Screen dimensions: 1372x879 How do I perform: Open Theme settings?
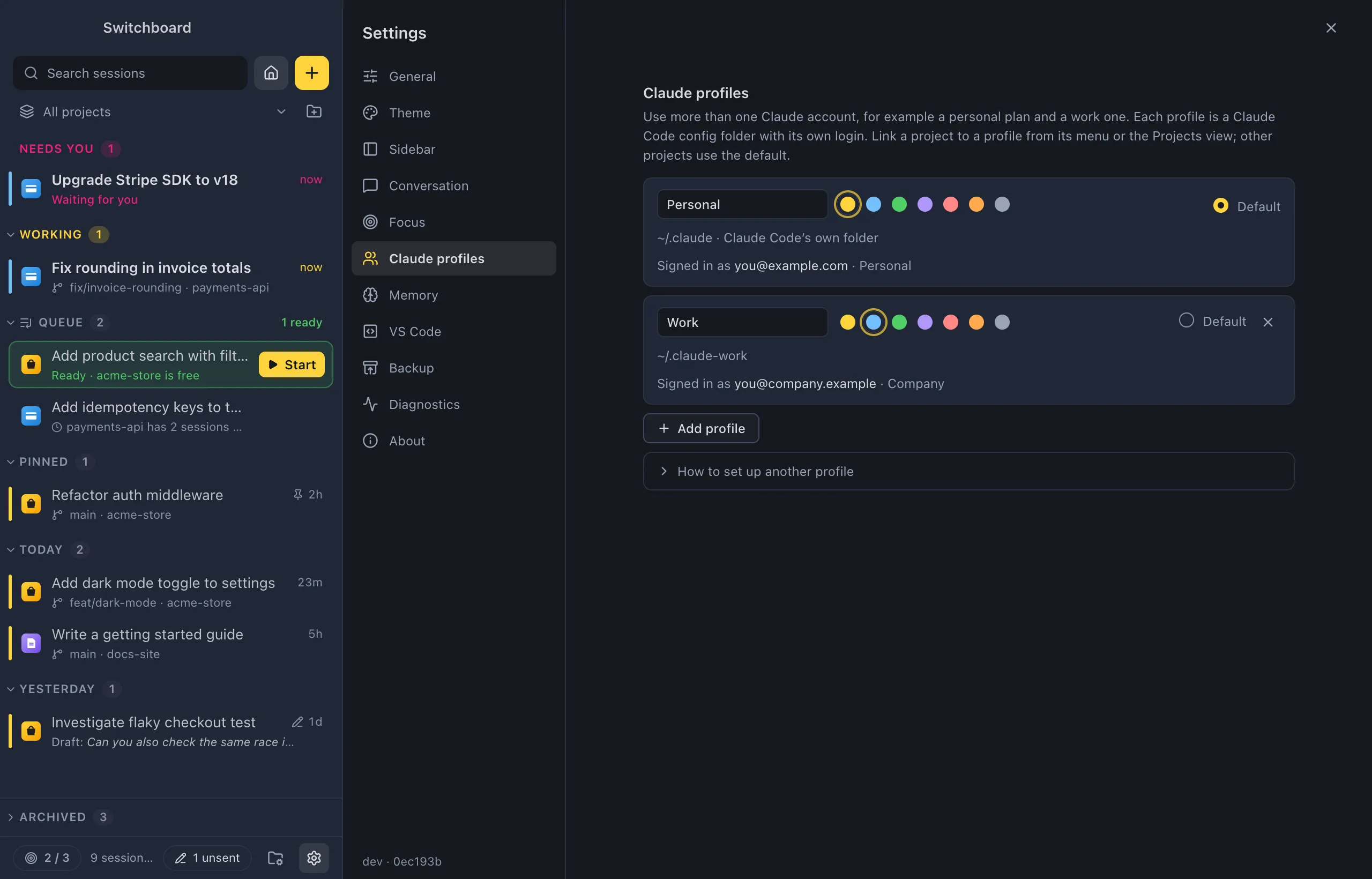coord(454,113)
